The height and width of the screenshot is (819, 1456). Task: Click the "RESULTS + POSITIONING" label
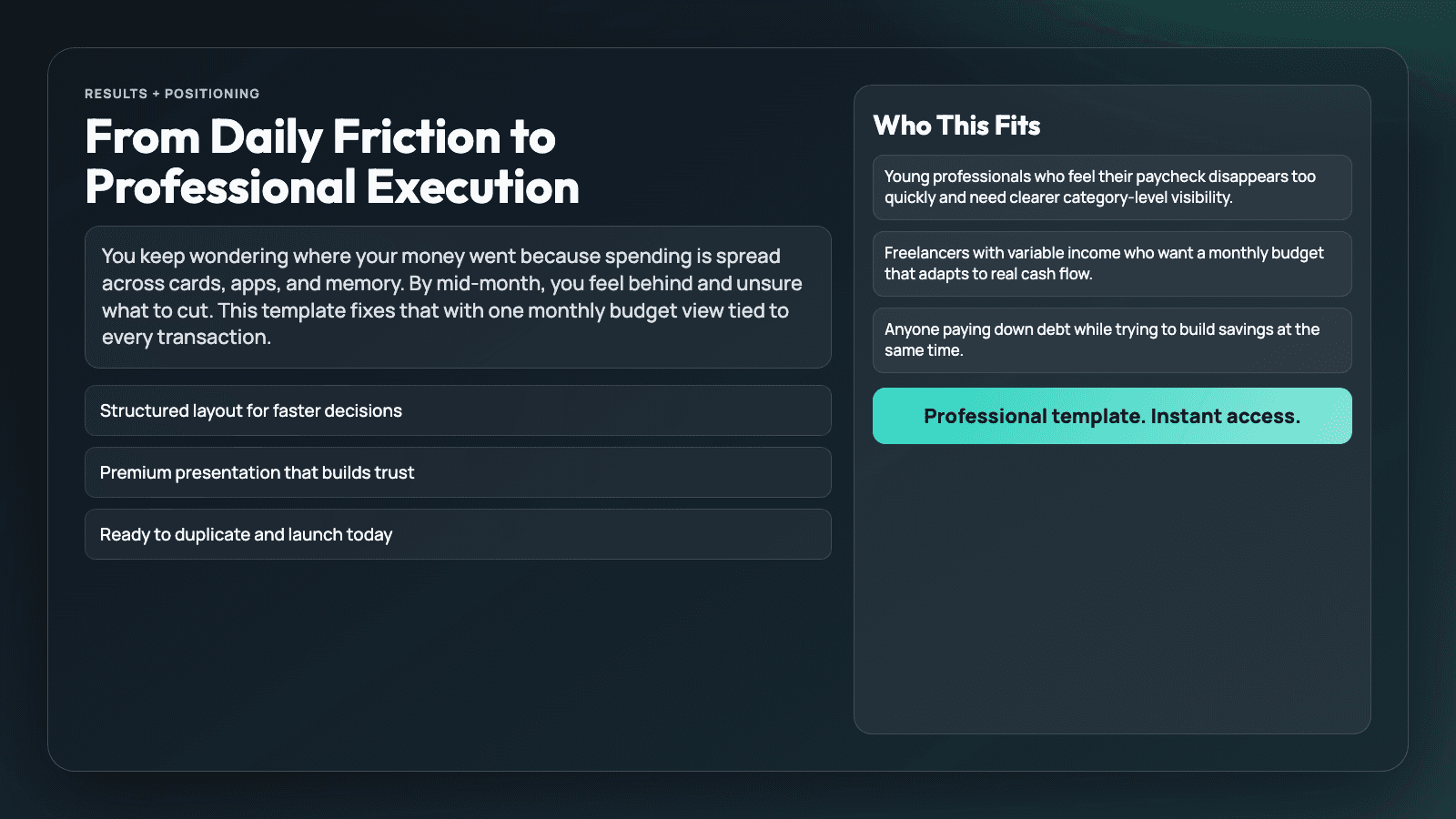pos(172,94)
